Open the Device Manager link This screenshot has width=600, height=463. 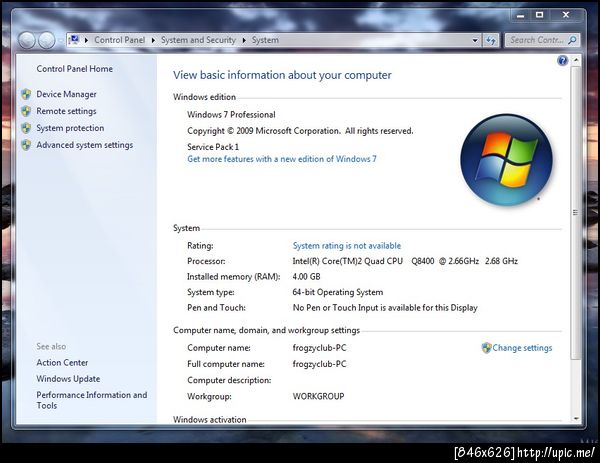tap(66, 94)
